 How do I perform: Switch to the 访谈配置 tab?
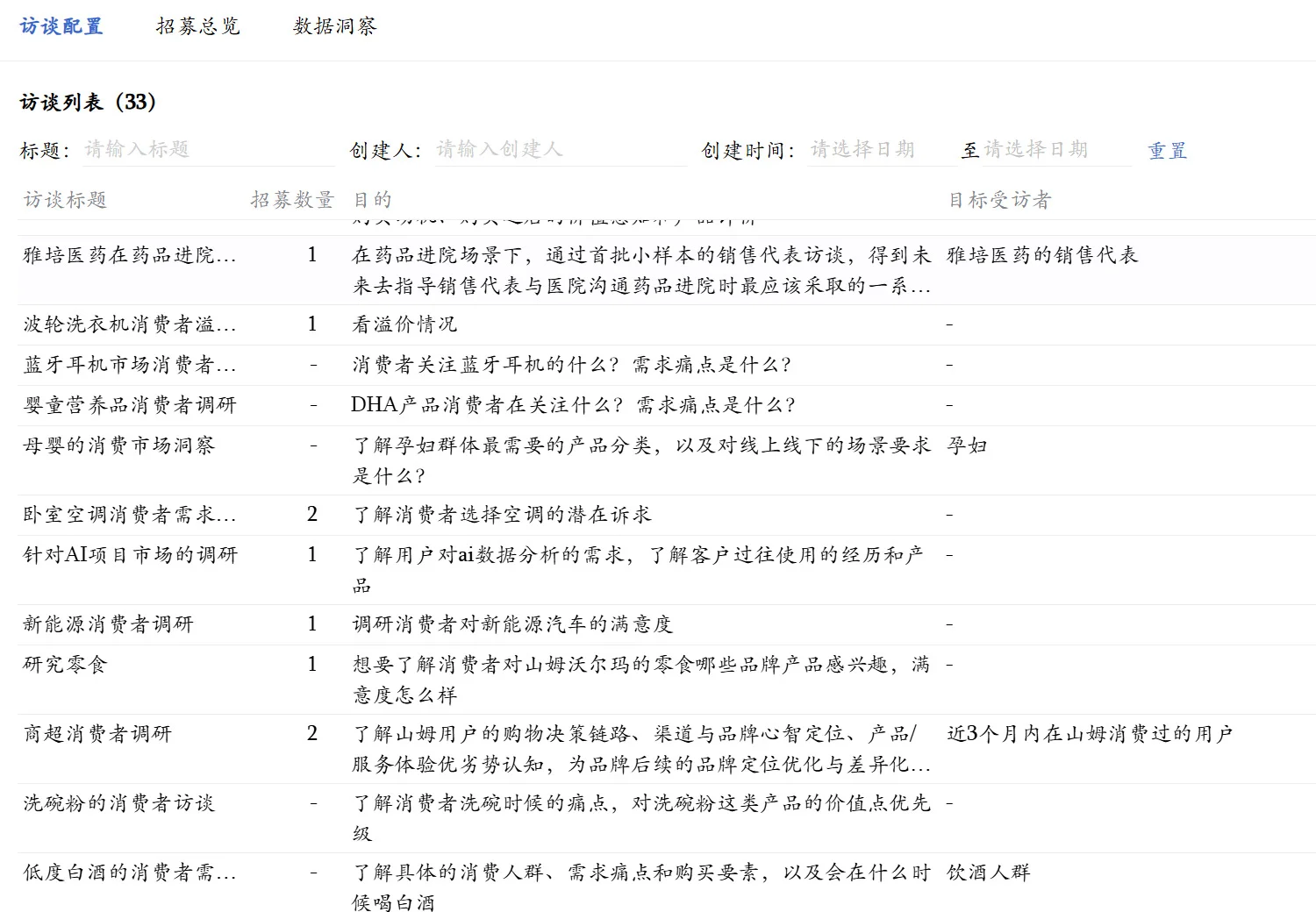(x=61, y=26)
